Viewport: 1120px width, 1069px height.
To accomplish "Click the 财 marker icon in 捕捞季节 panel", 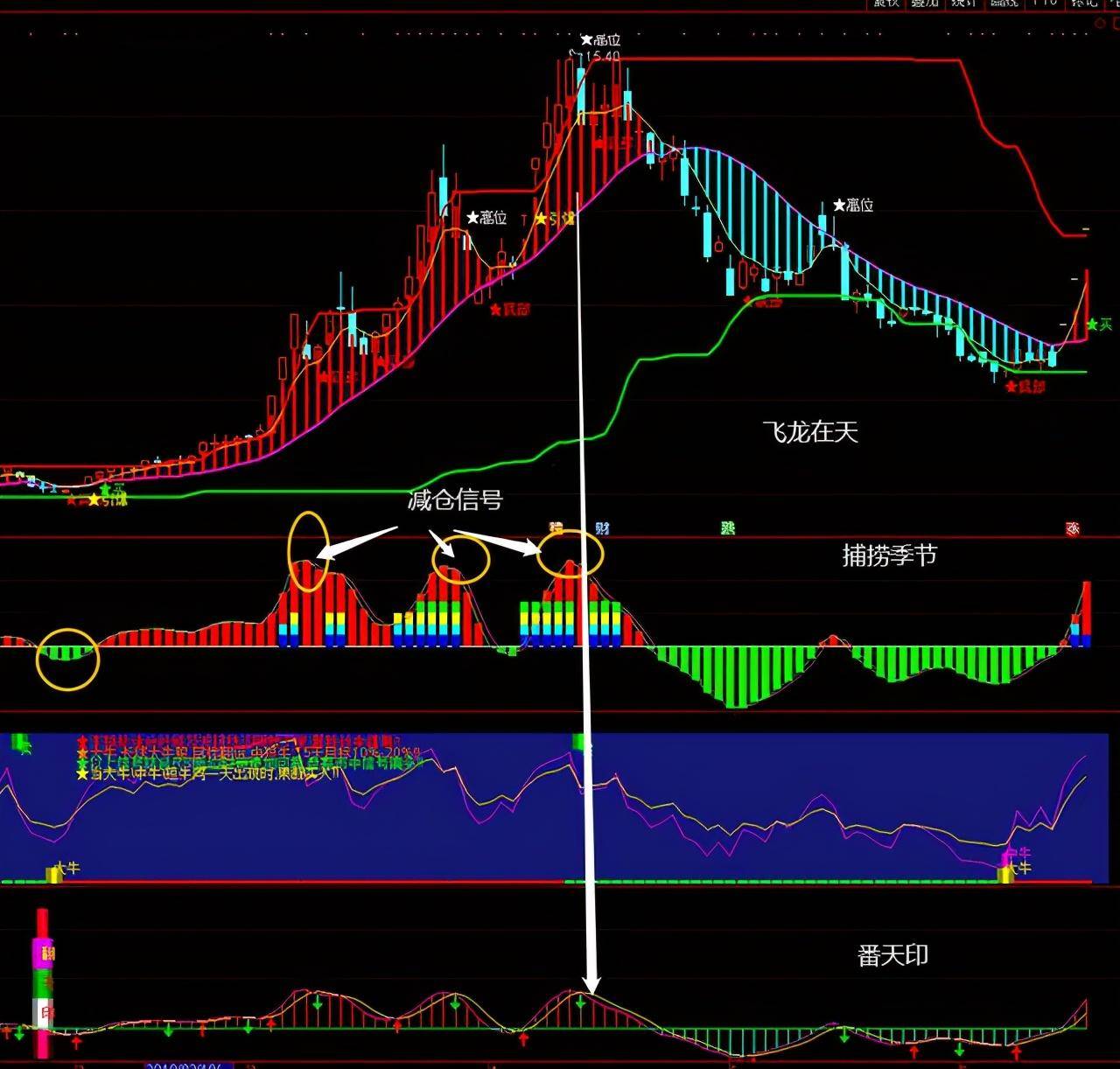I will point(602,528).
